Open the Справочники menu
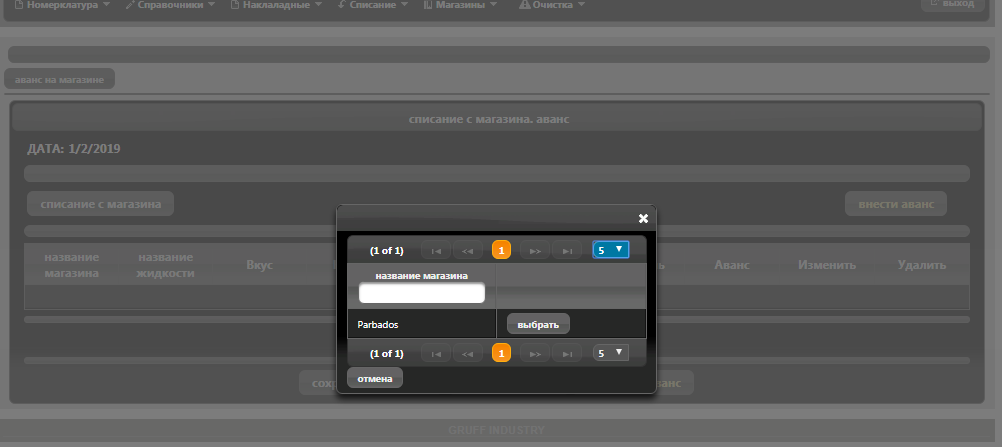1002x447 pixels. [x=170, y=4]
